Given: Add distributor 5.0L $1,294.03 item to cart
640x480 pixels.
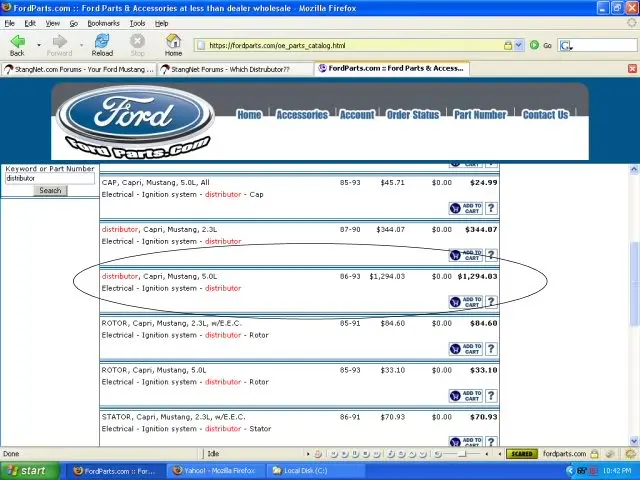Looking at the screenshot, I should coord(466,302).
